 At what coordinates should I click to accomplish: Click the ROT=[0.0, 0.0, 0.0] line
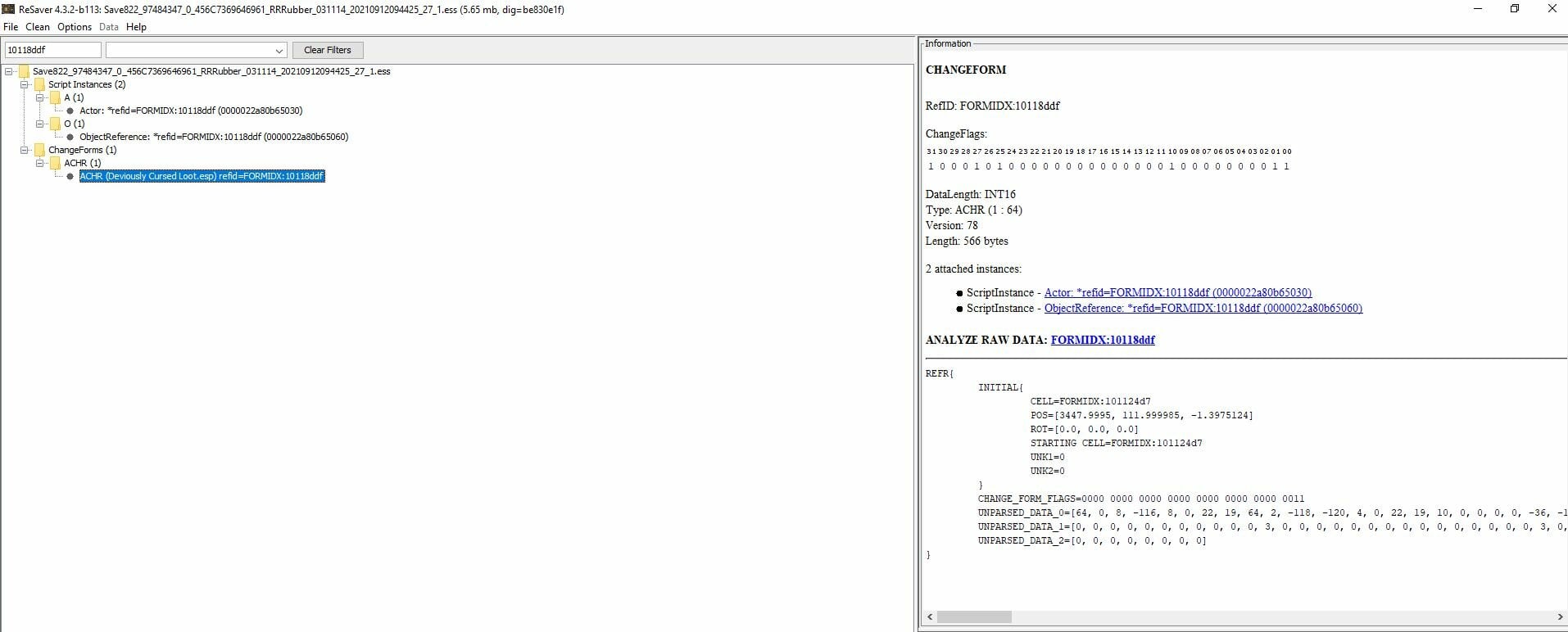(x=1085, y=429)
